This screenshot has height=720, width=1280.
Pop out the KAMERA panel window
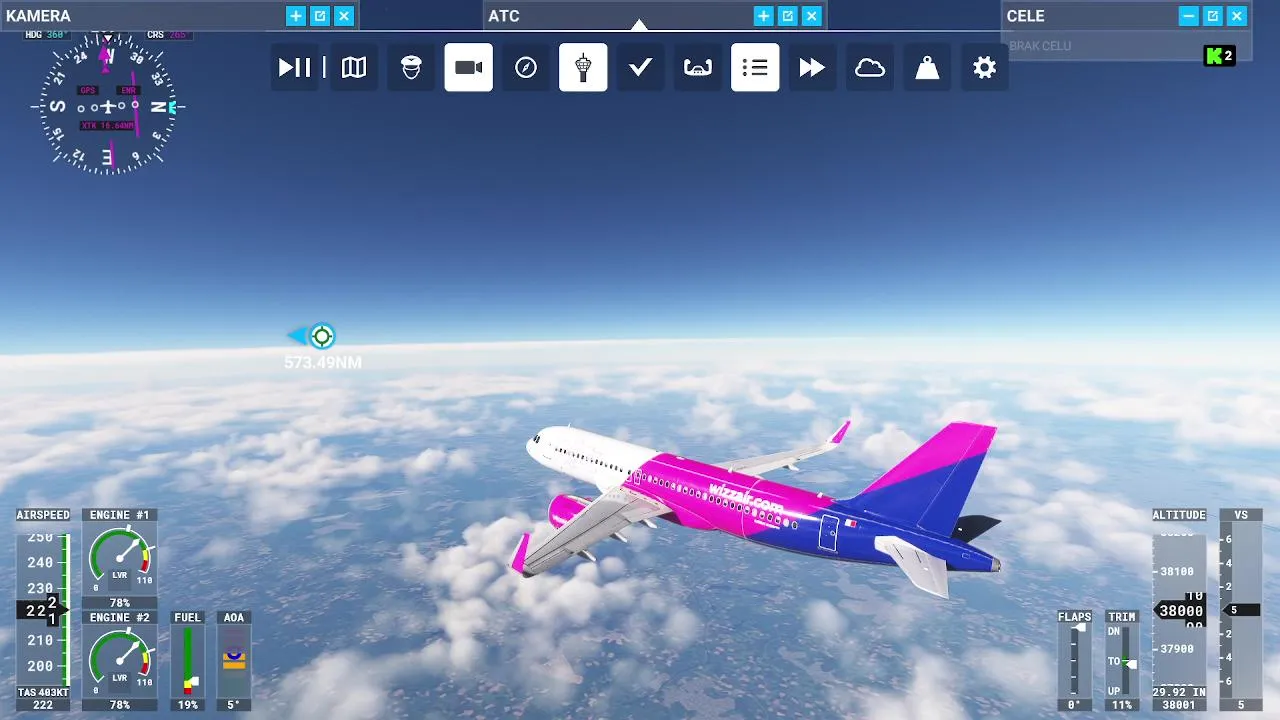point(320,16)
